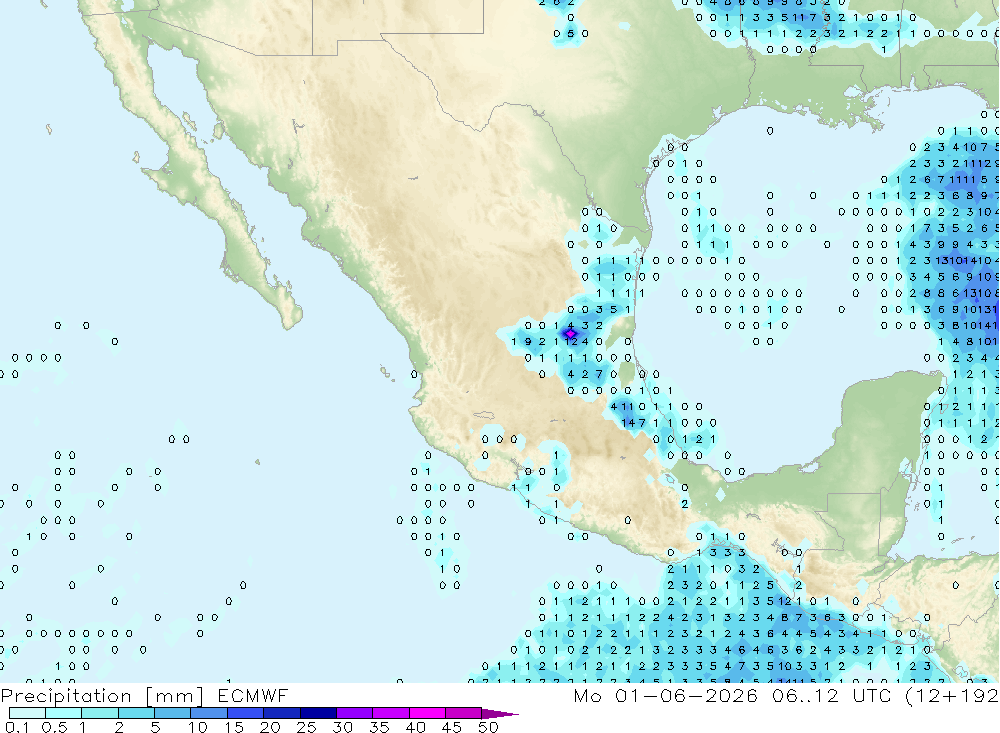Image resolution: width=1000 pixels, height=733 pixels.
Task: Click the magenta diamond rainfall peak marker
Action: point(570,333)
